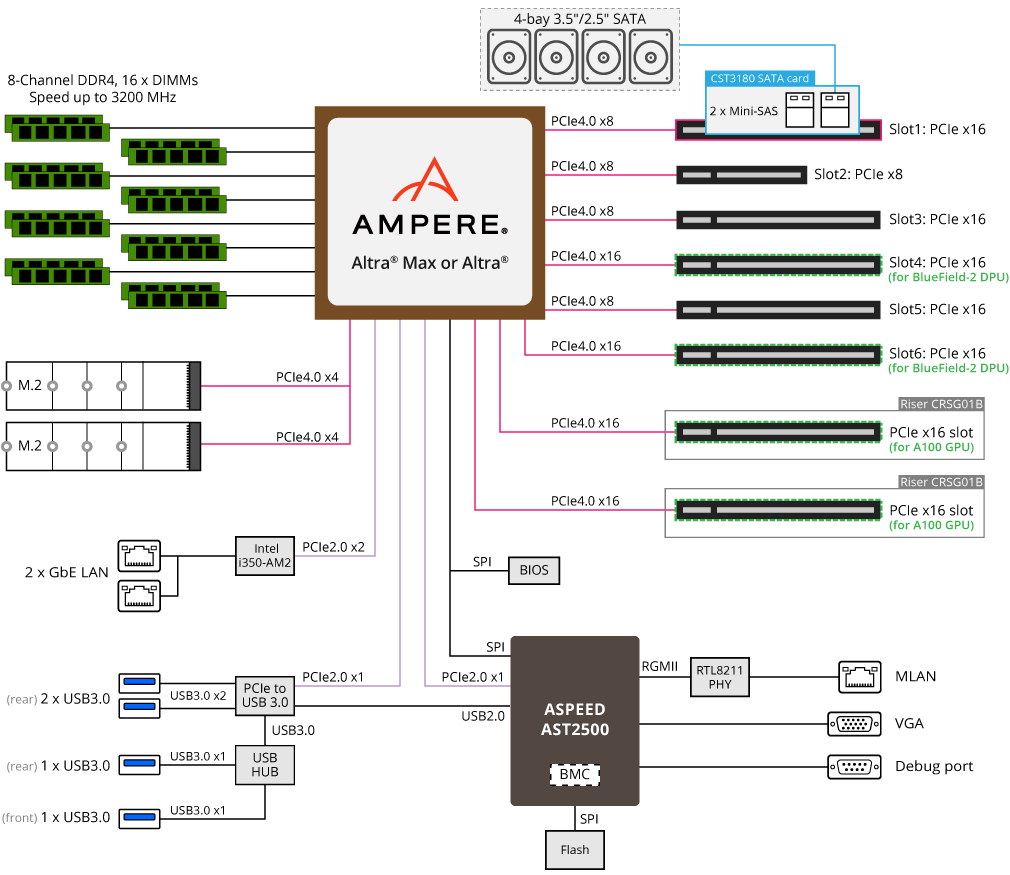Click the "Slot1: PCIe x16" label
The width and height of the screenshot is (1010, 875).
point(937,130)
